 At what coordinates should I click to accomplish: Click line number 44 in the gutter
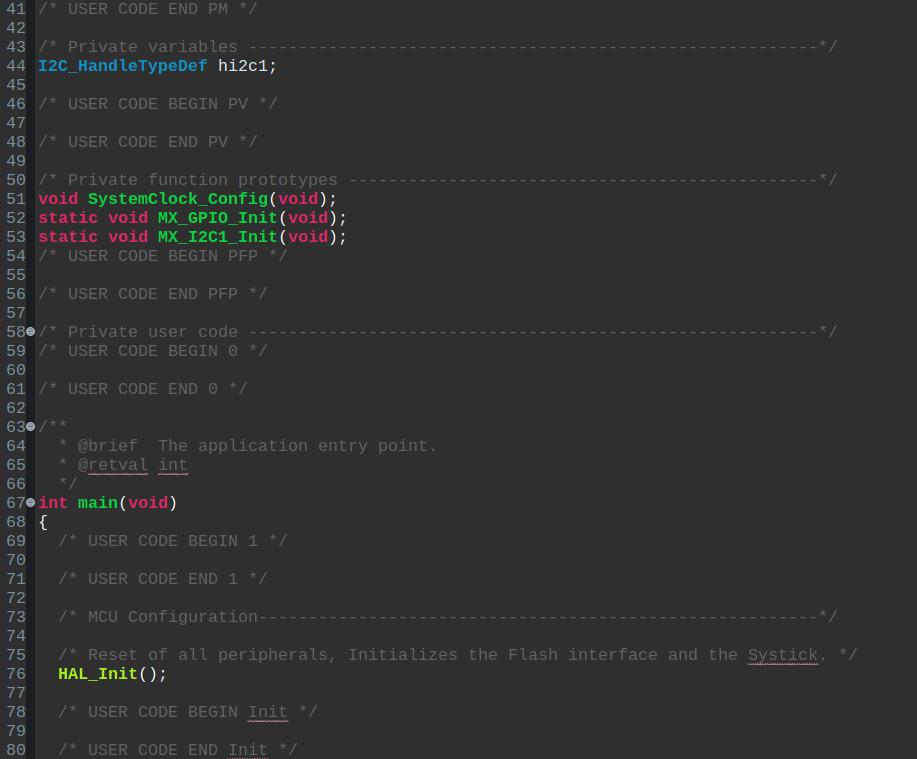point(15,66)
